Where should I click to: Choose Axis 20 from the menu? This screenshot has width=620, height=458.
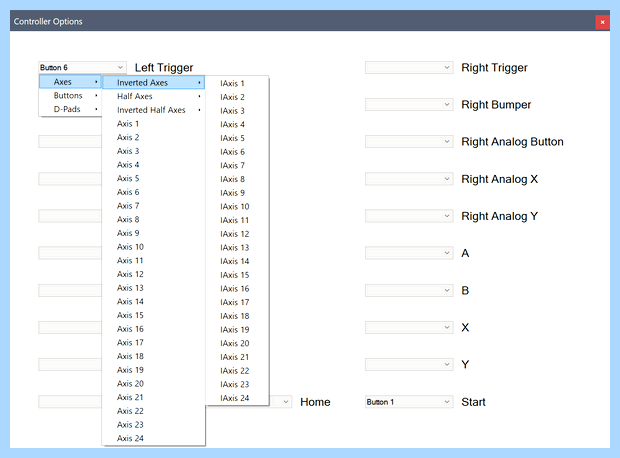point(153,384)
